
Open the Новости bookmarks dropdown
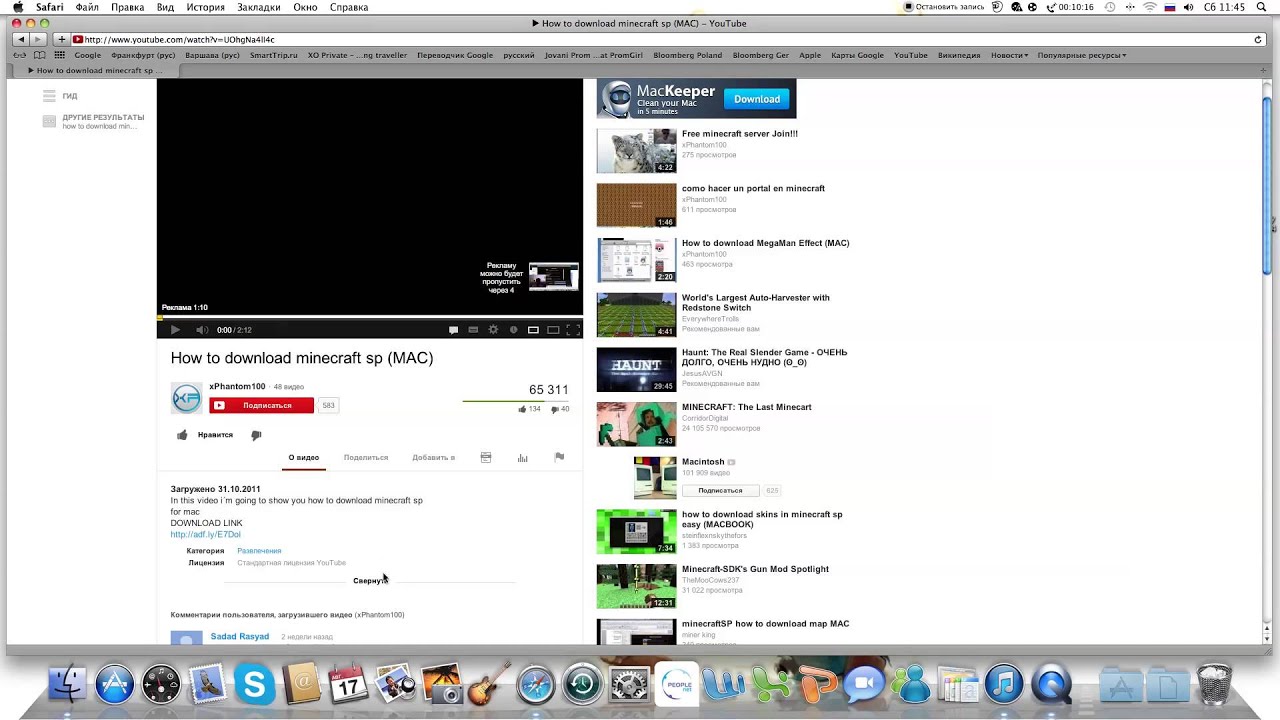[1009, 56]
